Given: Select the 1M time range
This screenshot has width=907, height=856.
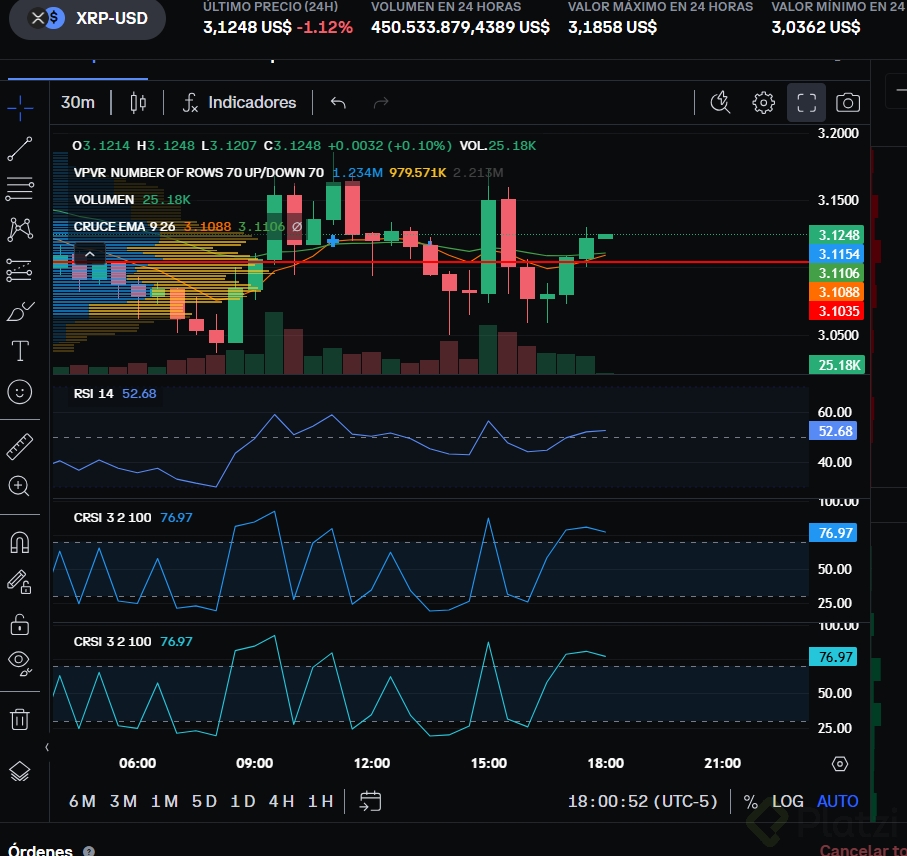Looking at the screenshot, I should pos(164,802).
